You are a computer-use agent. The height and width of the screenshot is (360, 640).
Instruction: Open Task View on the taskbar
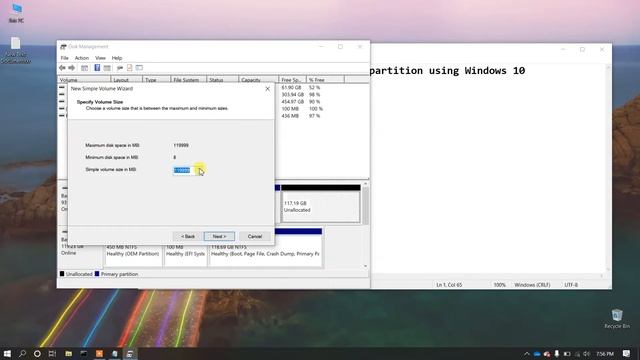pyautogui.click(x=52, y=353)
